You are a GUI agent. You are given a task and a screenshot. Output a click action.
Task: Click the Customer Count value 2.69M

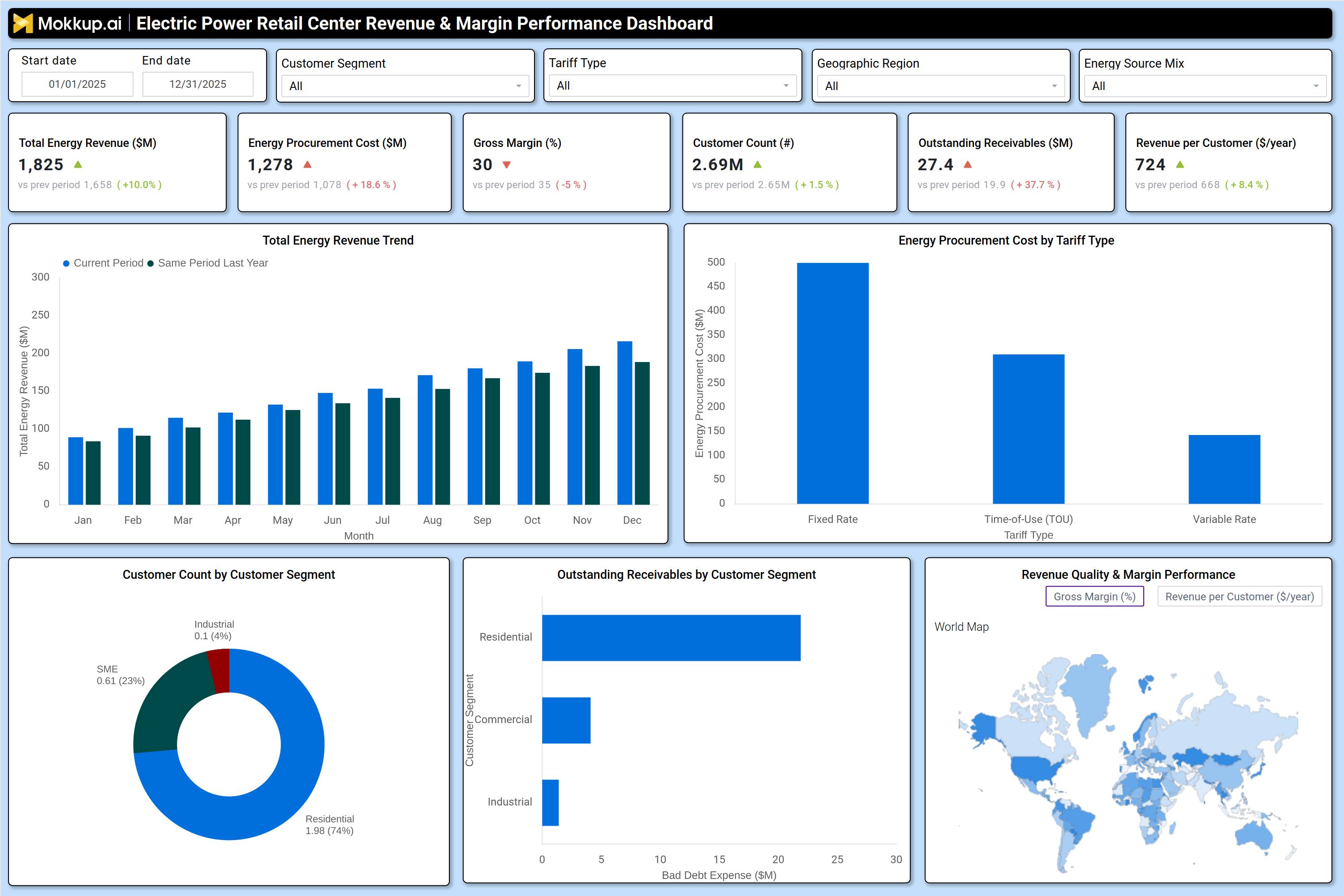[x=718, y=164]
